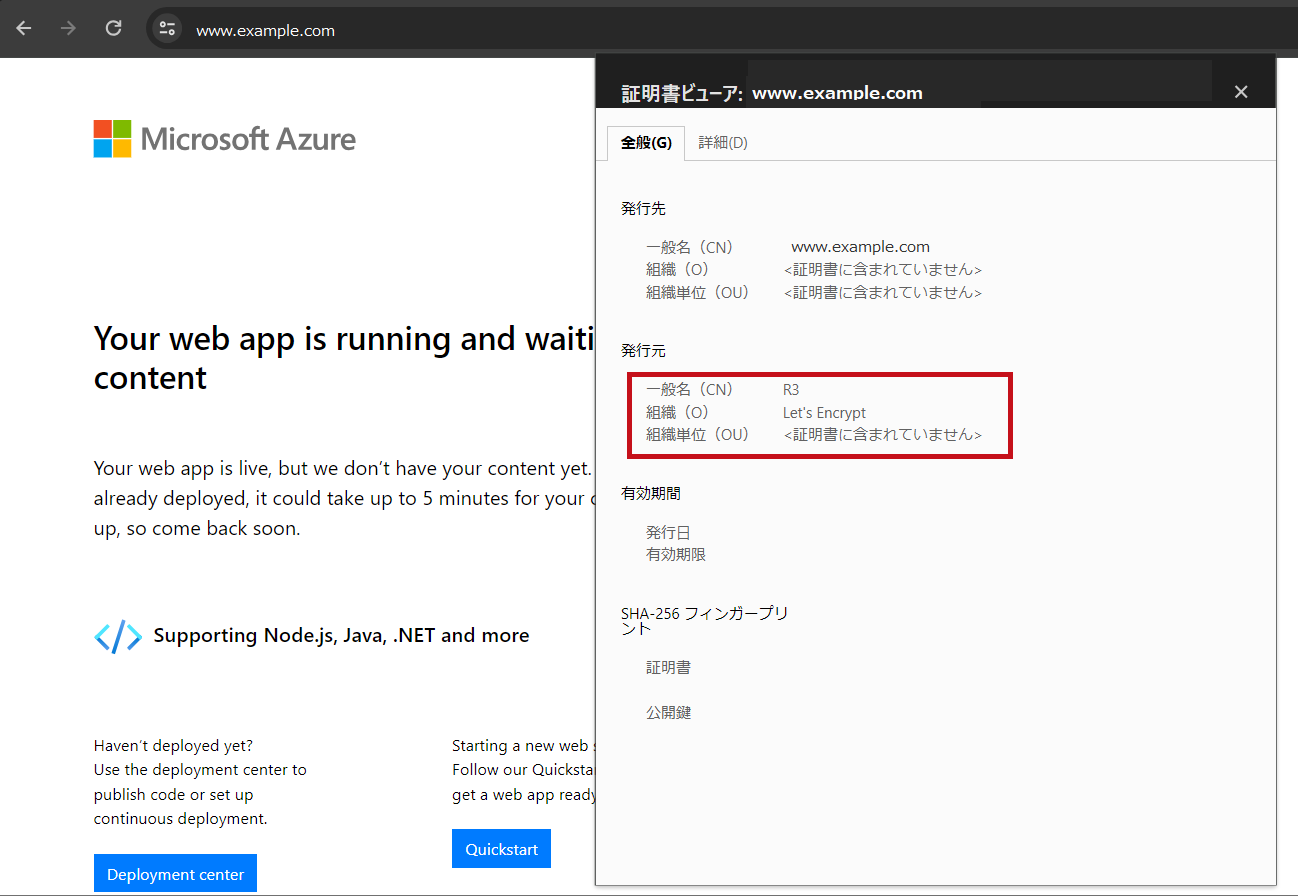Click the Your web app is running heading
The image size is (1298, 896).
point(343,358)
